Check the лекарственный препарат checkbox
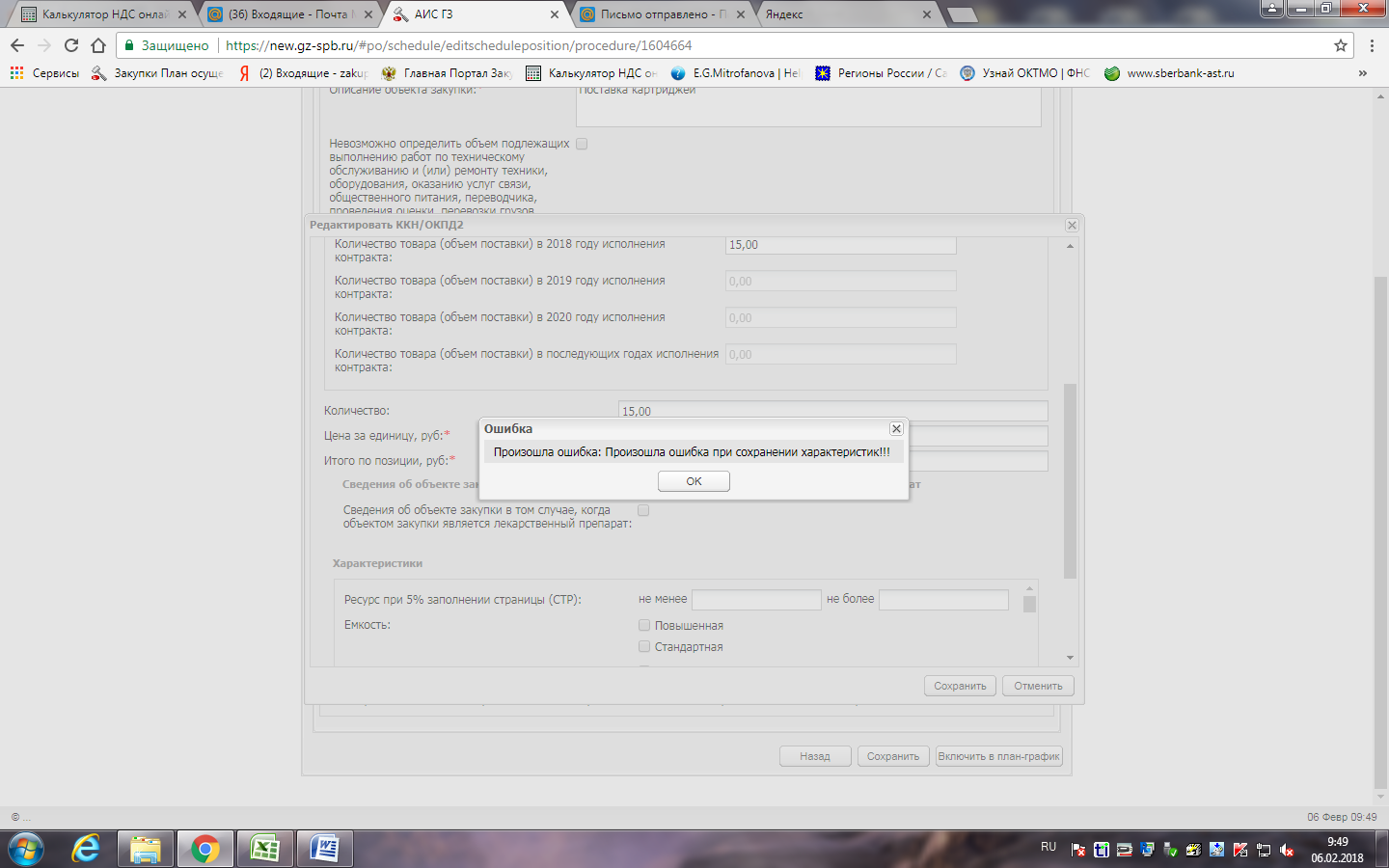Viewport: 1389px width, 868px height. click(x=643, y=510)
